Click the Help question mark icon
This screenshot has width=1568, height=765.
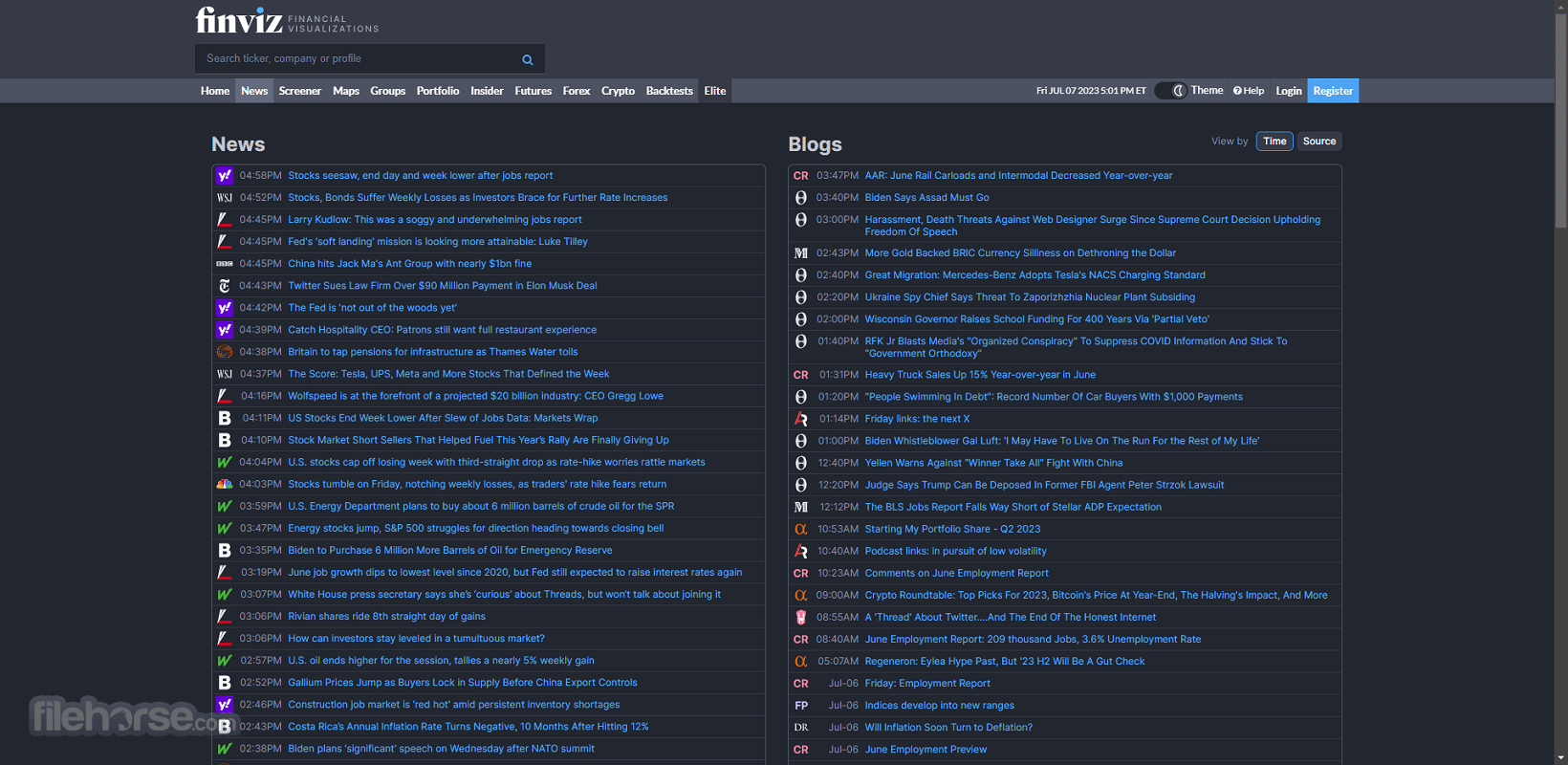pos(1237,91)
